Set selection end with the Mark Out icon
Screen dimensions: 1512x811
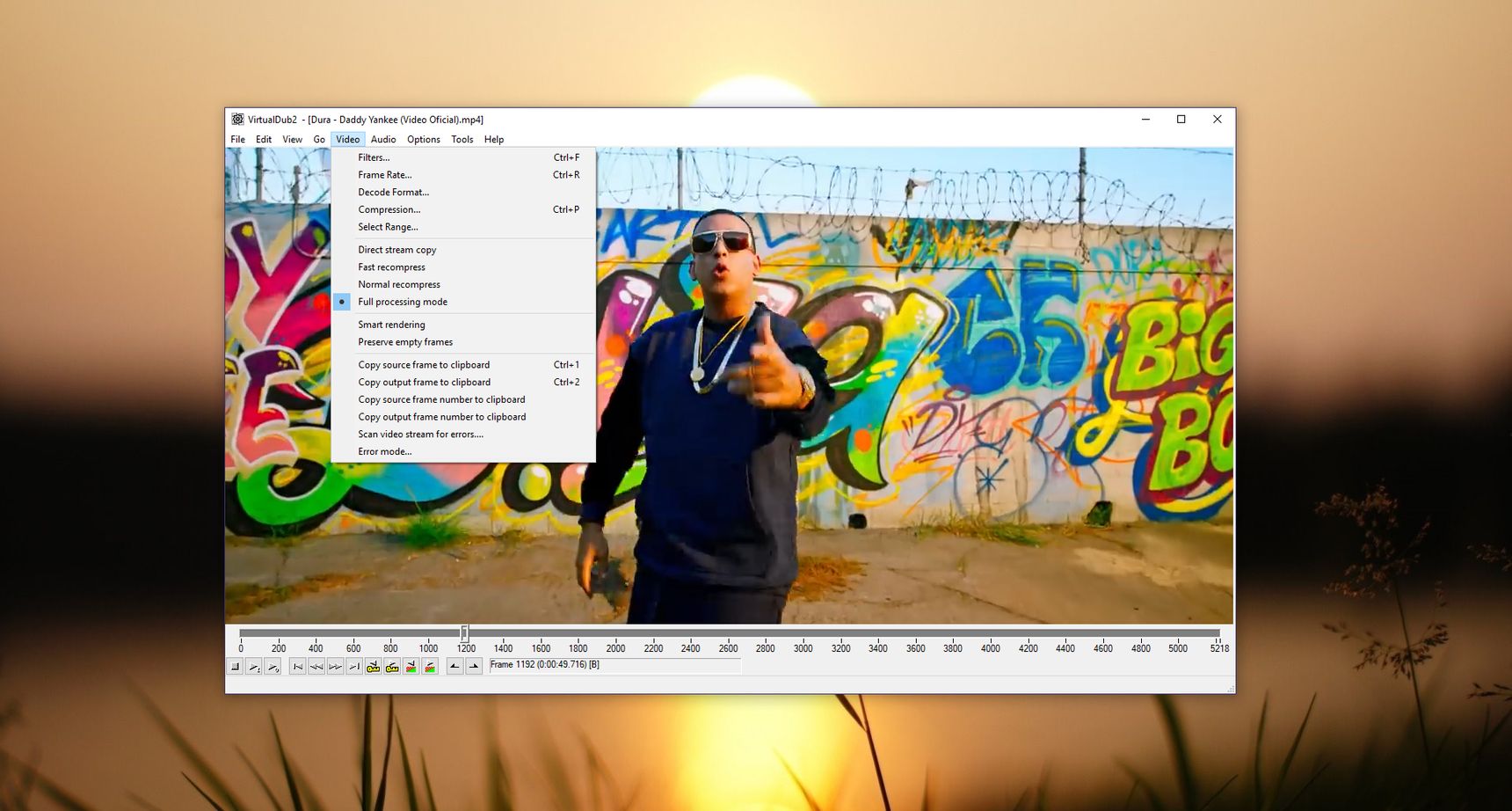pyautogui.click(x=474, y=667)
